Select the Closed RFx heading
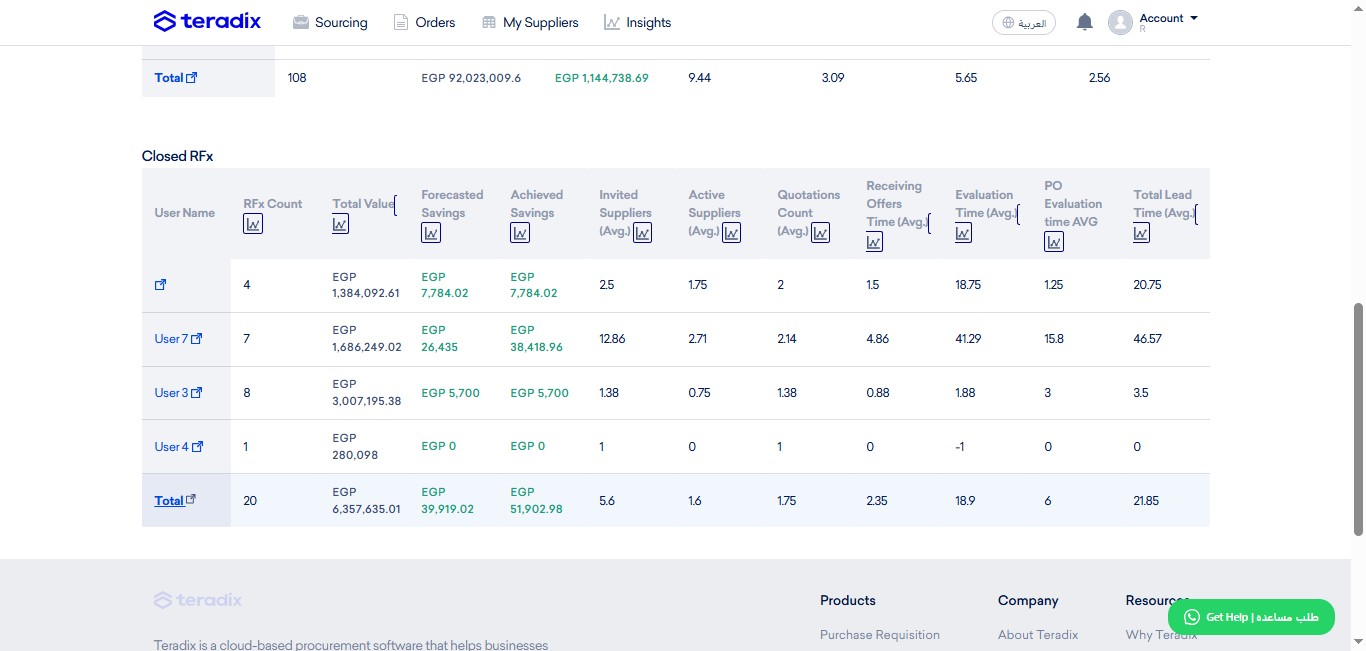The height and width of the screenshot is (651, 1366). tap(177, 156)
